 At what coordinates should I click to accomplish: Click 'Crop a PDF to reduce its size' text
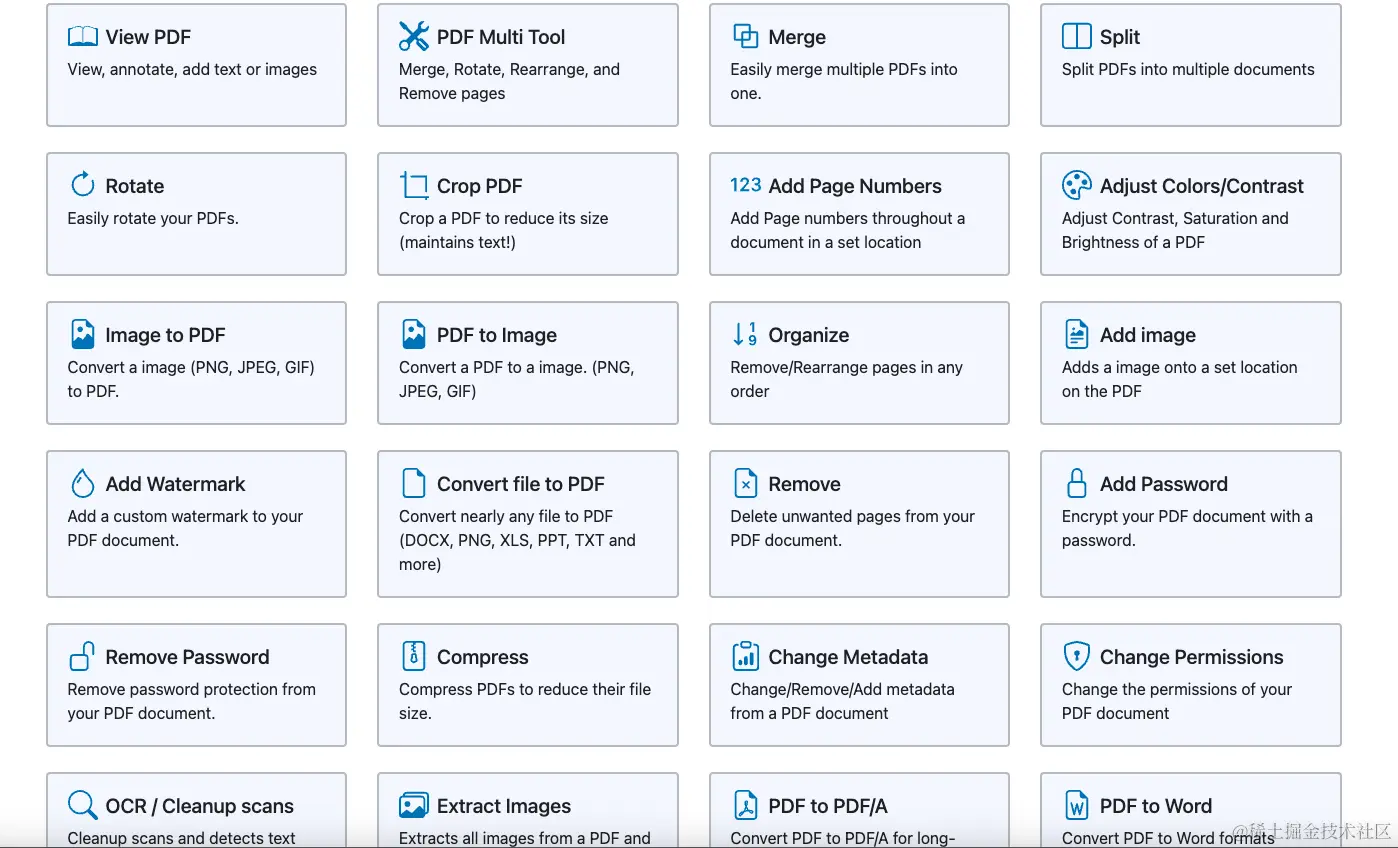click(x=504, y=230)
